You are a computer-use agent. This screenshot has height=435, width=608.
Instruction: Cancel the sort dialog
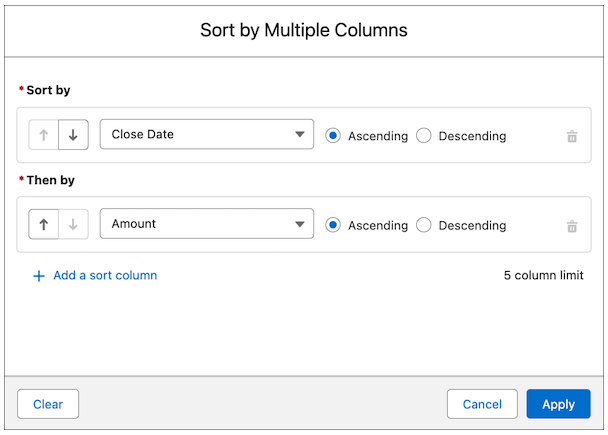(482, 404)
